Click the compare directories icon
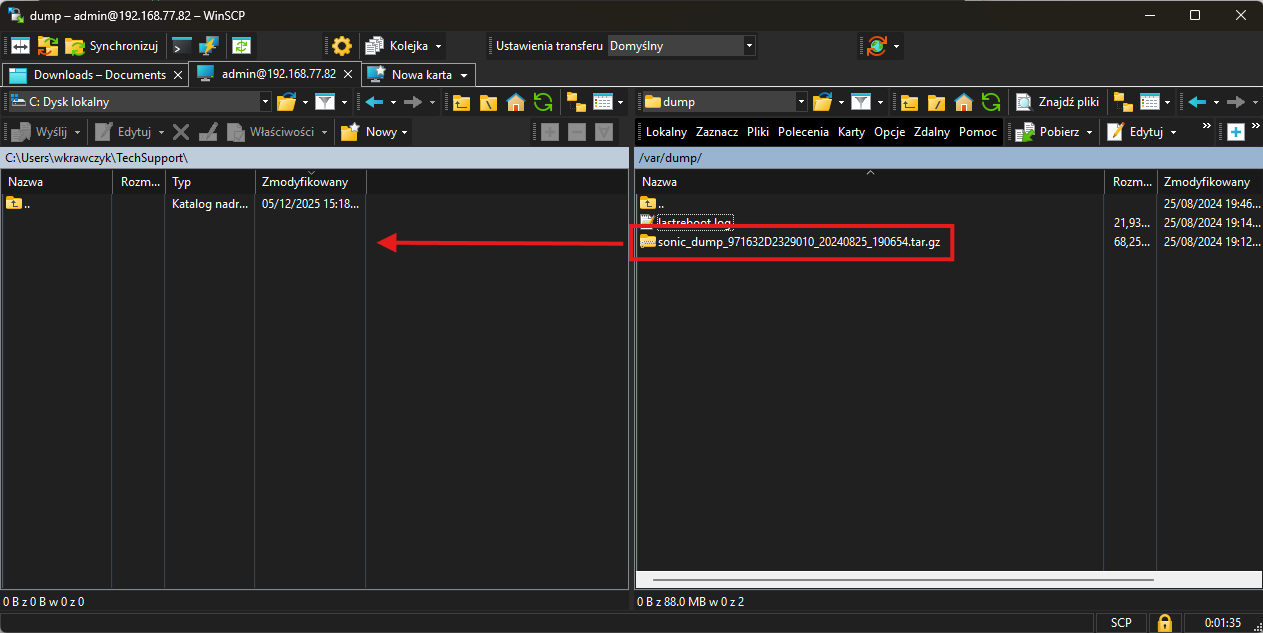Screen dimensions: 1263x633 tap(21, 46)
